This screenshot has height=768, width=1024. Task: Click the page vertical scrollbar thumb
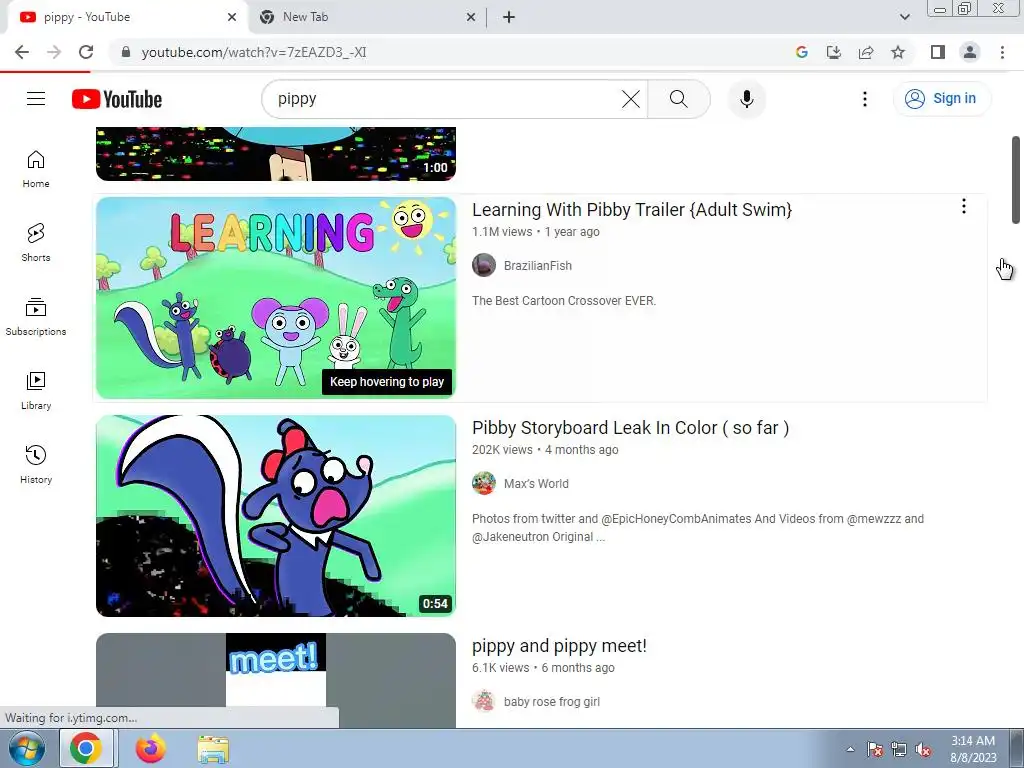click(1016, 180)
